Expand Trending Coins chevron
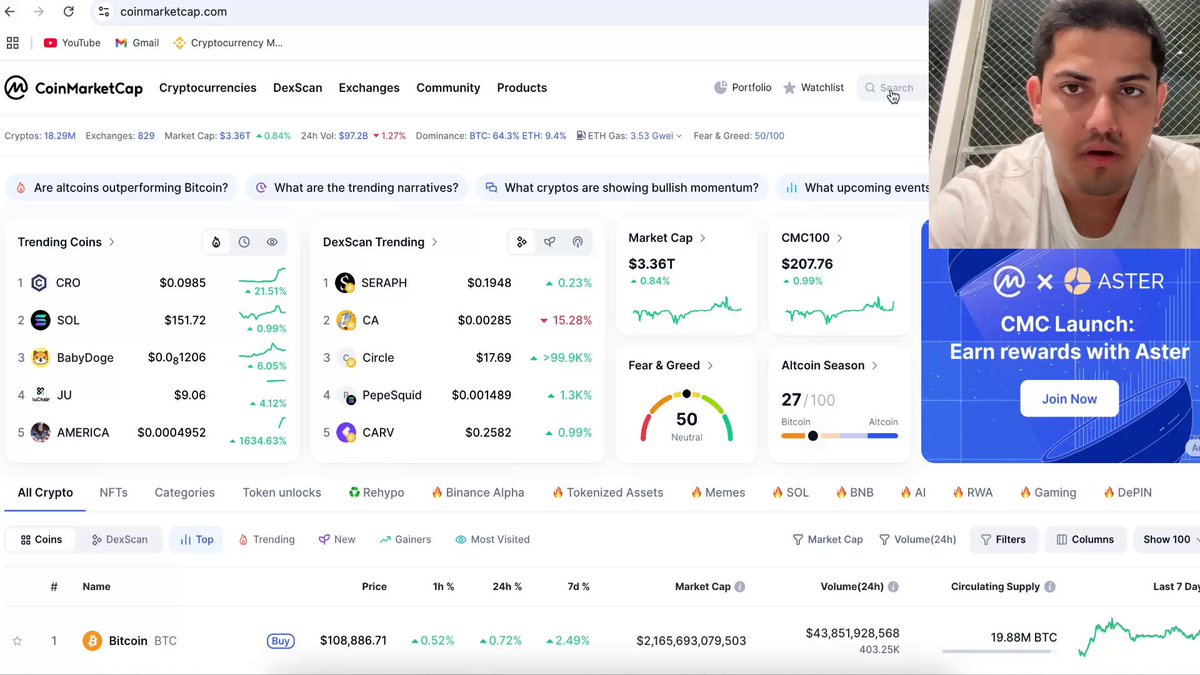 (111, 242)
